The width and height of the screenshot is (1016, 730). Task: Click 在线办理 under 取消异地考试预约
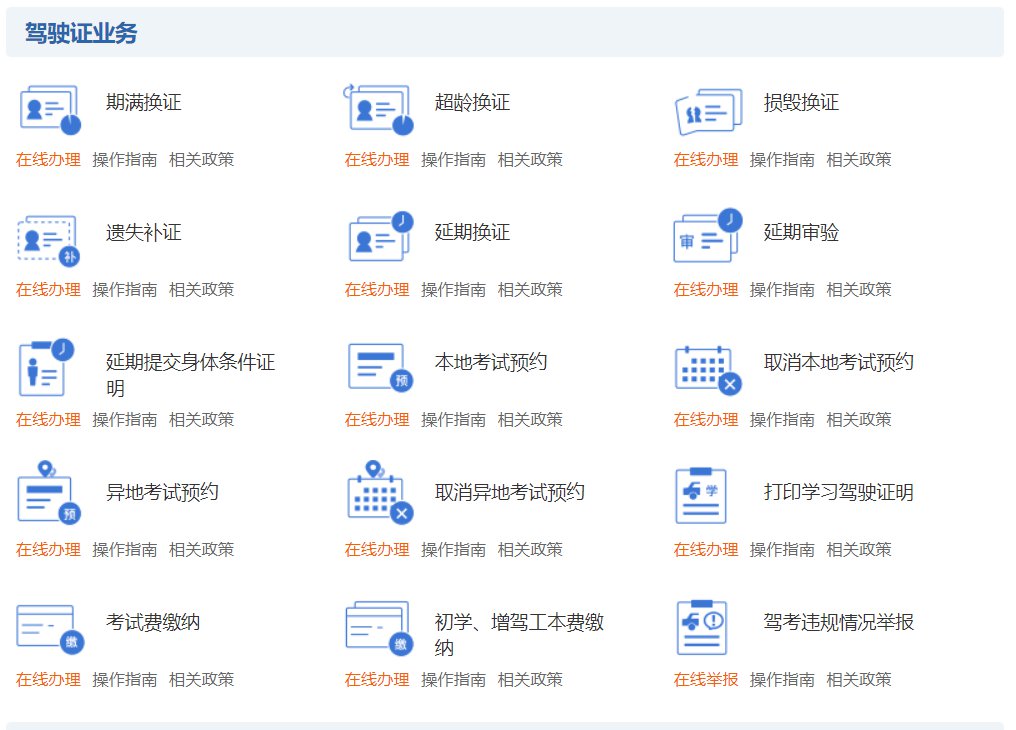pyautogui.click(x=377, y=550)
